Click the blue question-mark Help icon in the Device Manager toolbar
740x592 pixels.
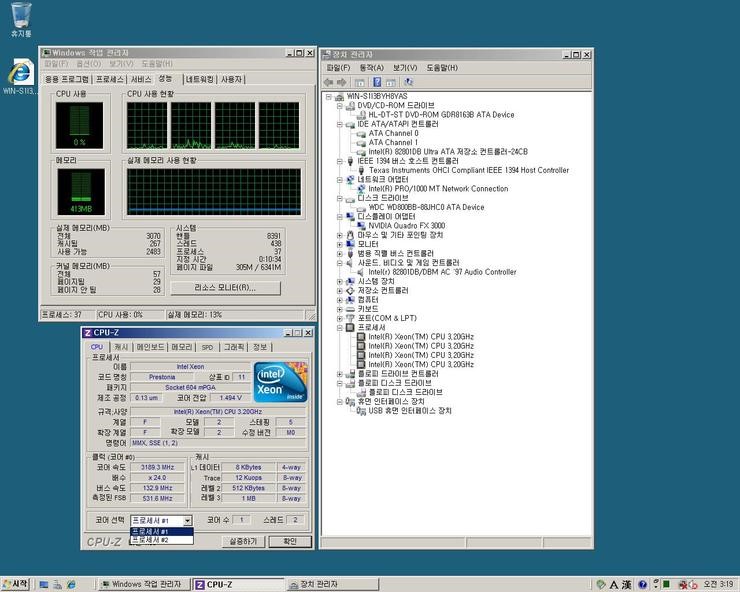click(377, 82)
